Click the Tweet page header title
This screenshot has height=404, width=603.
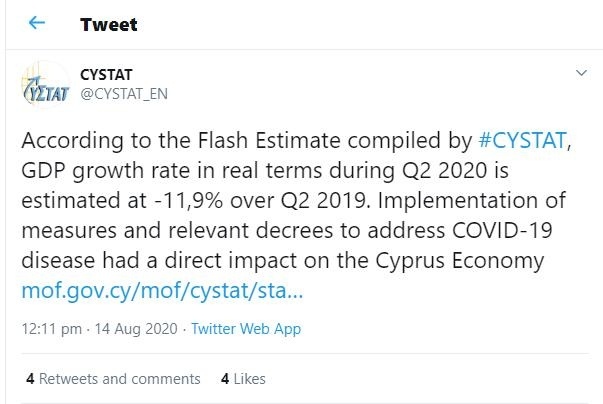[x=108, y=25]
